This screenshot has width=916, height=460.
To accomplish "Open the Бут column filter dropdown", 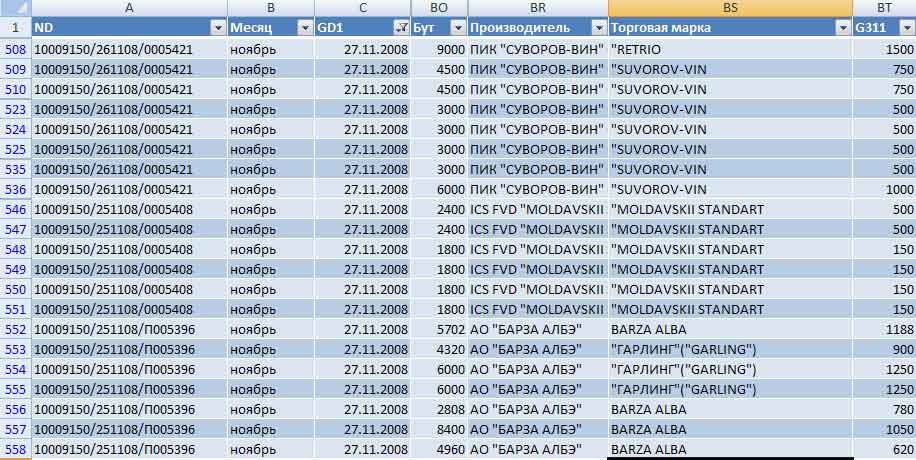I will (x=457, y=28).
